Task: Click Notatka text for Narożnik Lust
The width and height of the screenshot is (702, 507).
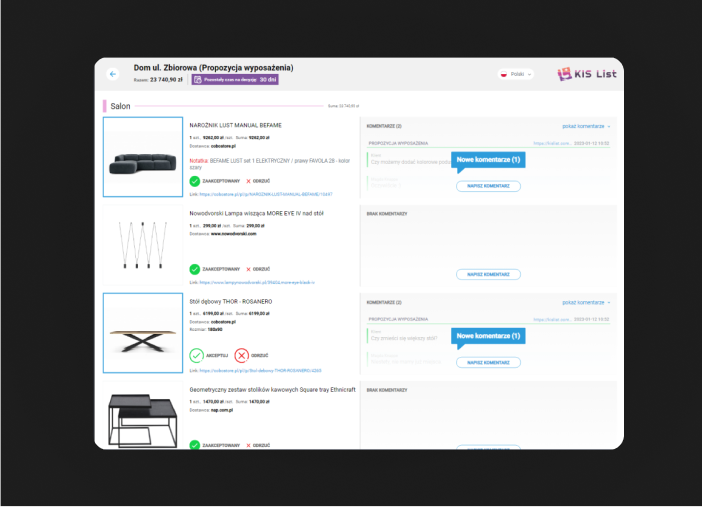Action: (270, 164)
